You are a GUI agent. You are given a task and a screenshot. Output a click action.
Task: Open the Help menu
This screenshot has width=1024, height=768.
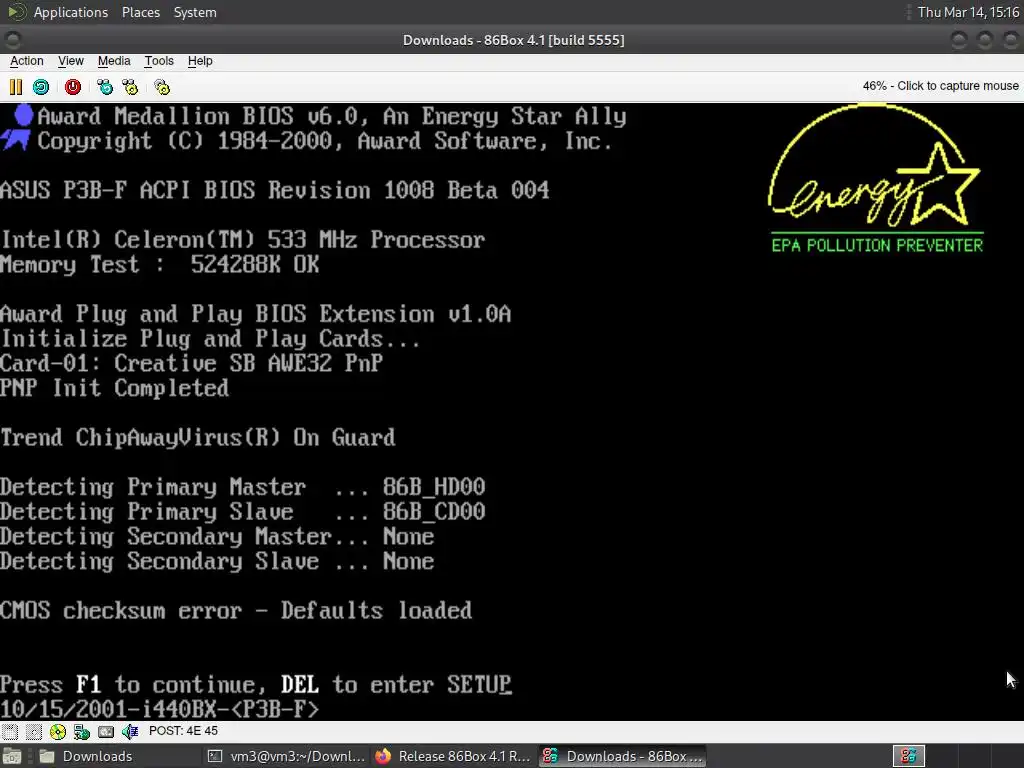click(200, 61)
